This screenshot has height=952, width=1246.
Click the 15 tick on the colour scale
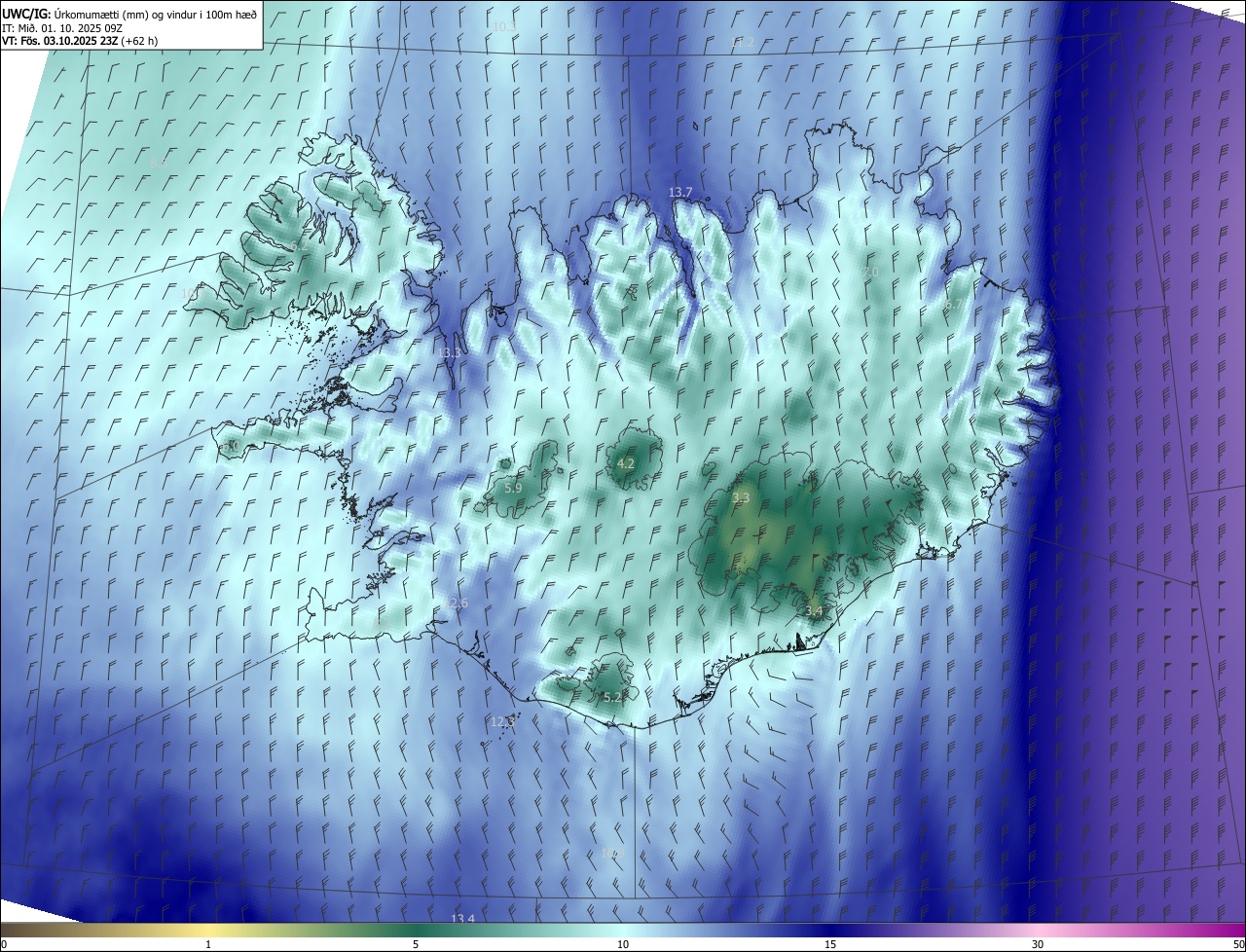(x=830, y=944)
